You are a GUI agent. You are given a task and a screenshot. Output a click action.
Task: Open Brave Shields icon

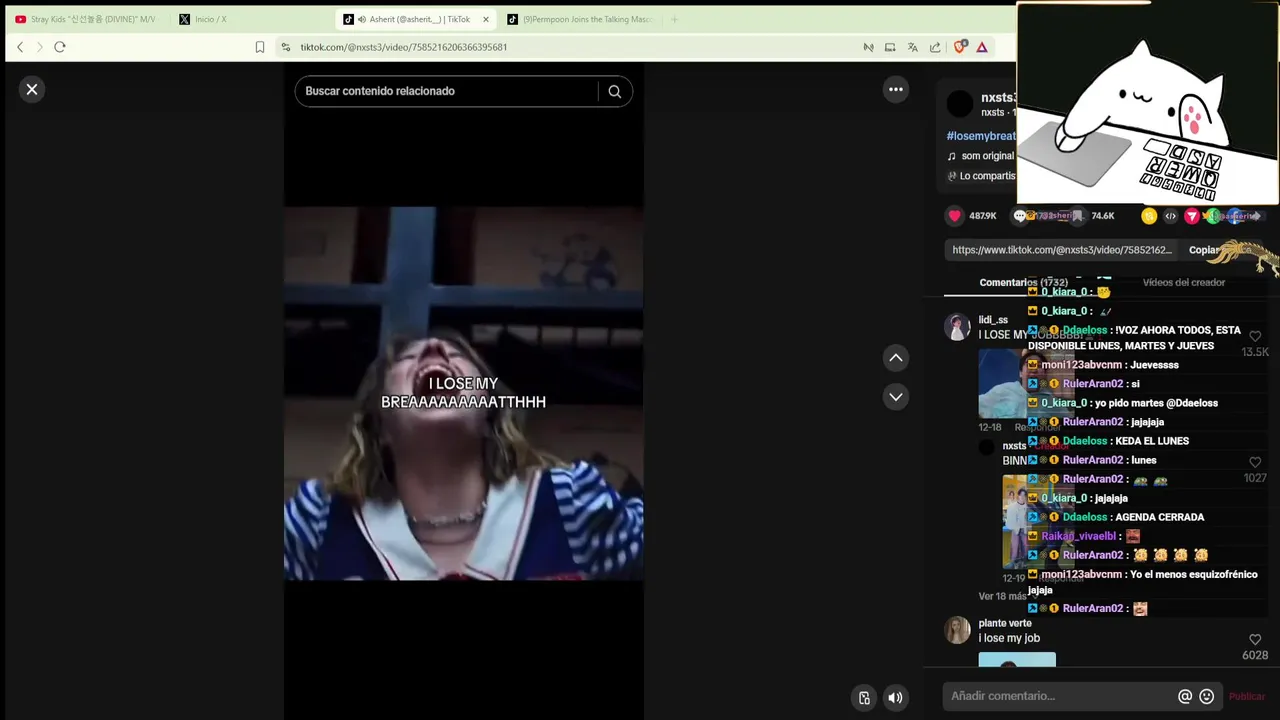[960, 47]
